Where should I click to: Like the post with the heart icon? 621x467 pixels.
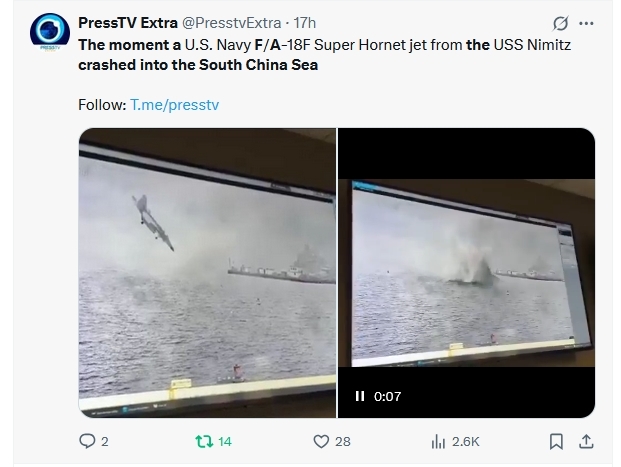point(321,441)
